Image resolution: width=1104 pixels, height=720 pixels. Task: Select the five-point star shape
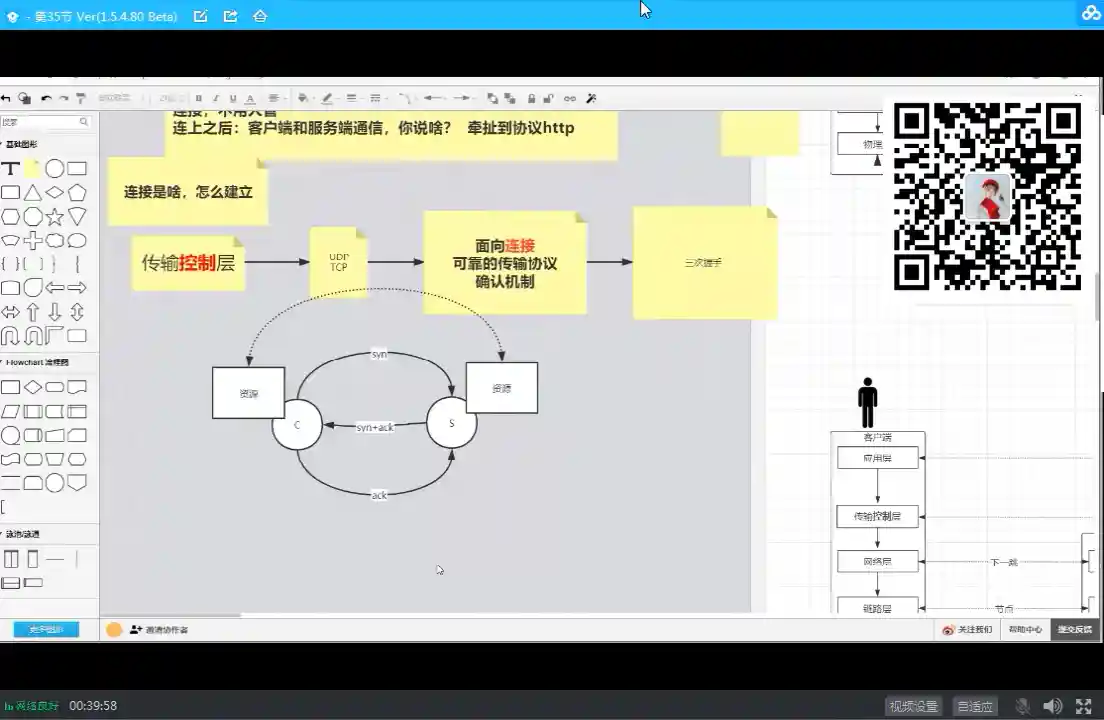tap(54, 217)
